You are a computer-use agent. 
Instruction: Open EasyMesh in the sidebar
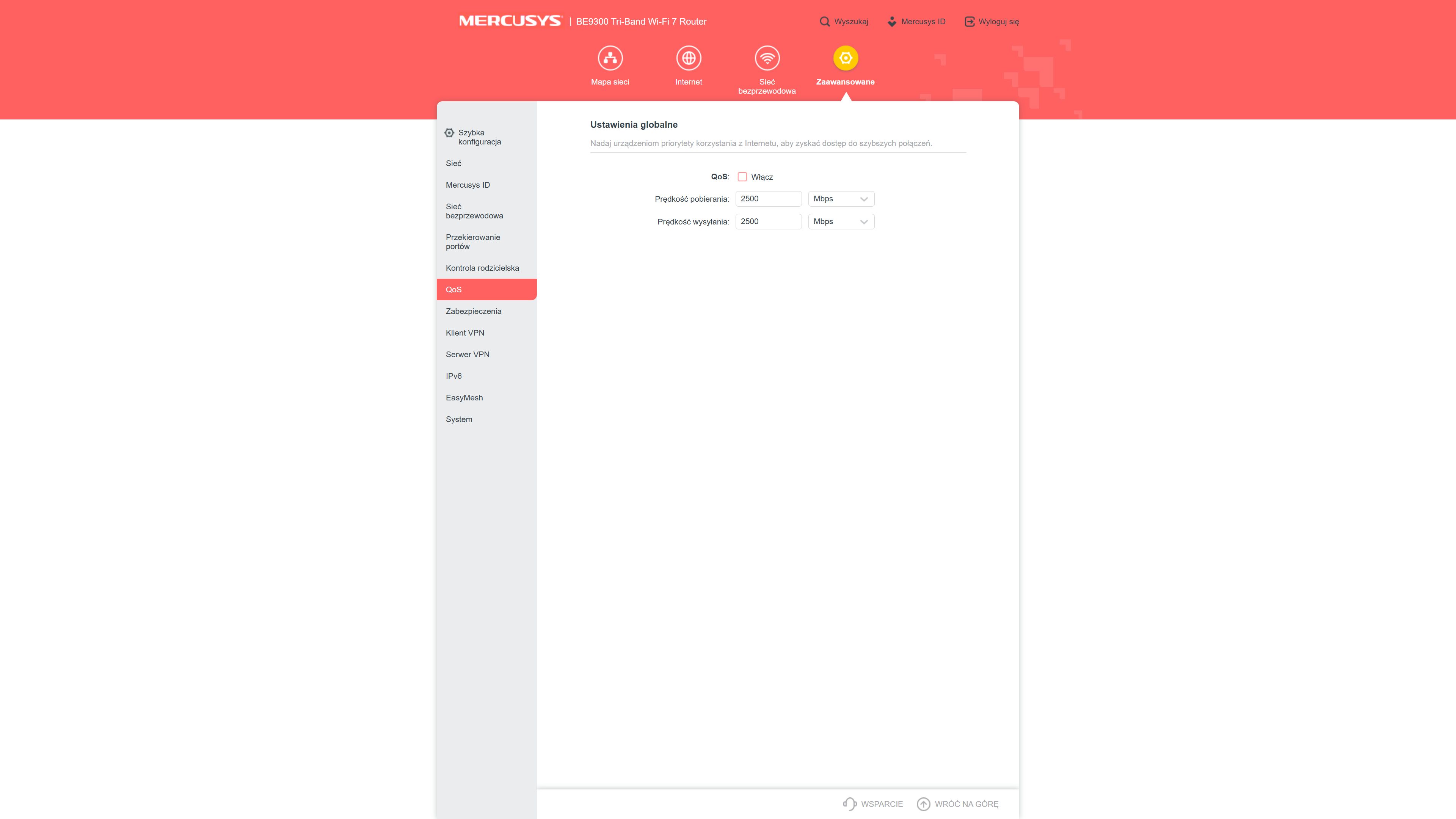tap(486, 398)
